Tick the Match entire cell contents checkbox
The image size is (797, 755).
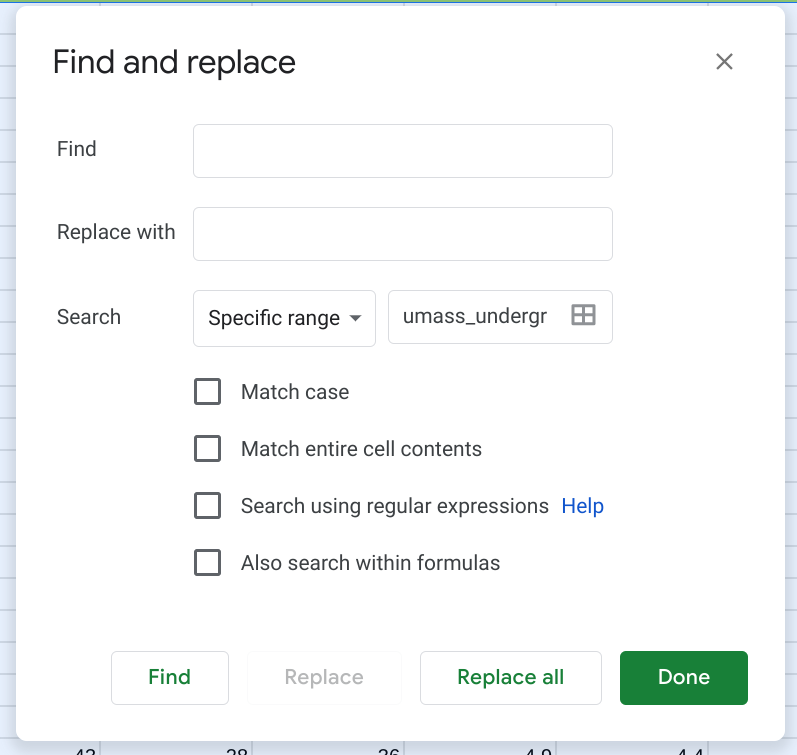pos(207,449)
